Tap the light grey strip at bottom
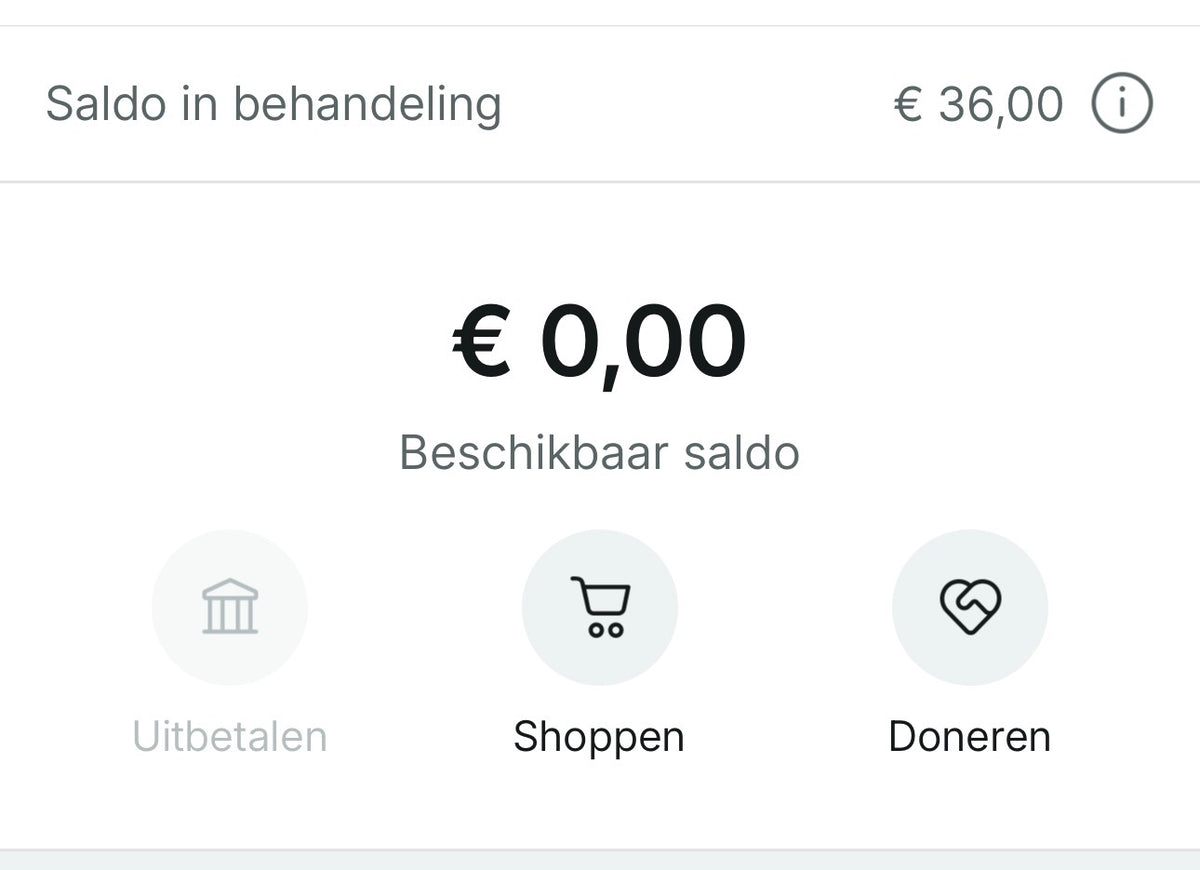This screenshot has width=1200, height=870. pos(600,861)
